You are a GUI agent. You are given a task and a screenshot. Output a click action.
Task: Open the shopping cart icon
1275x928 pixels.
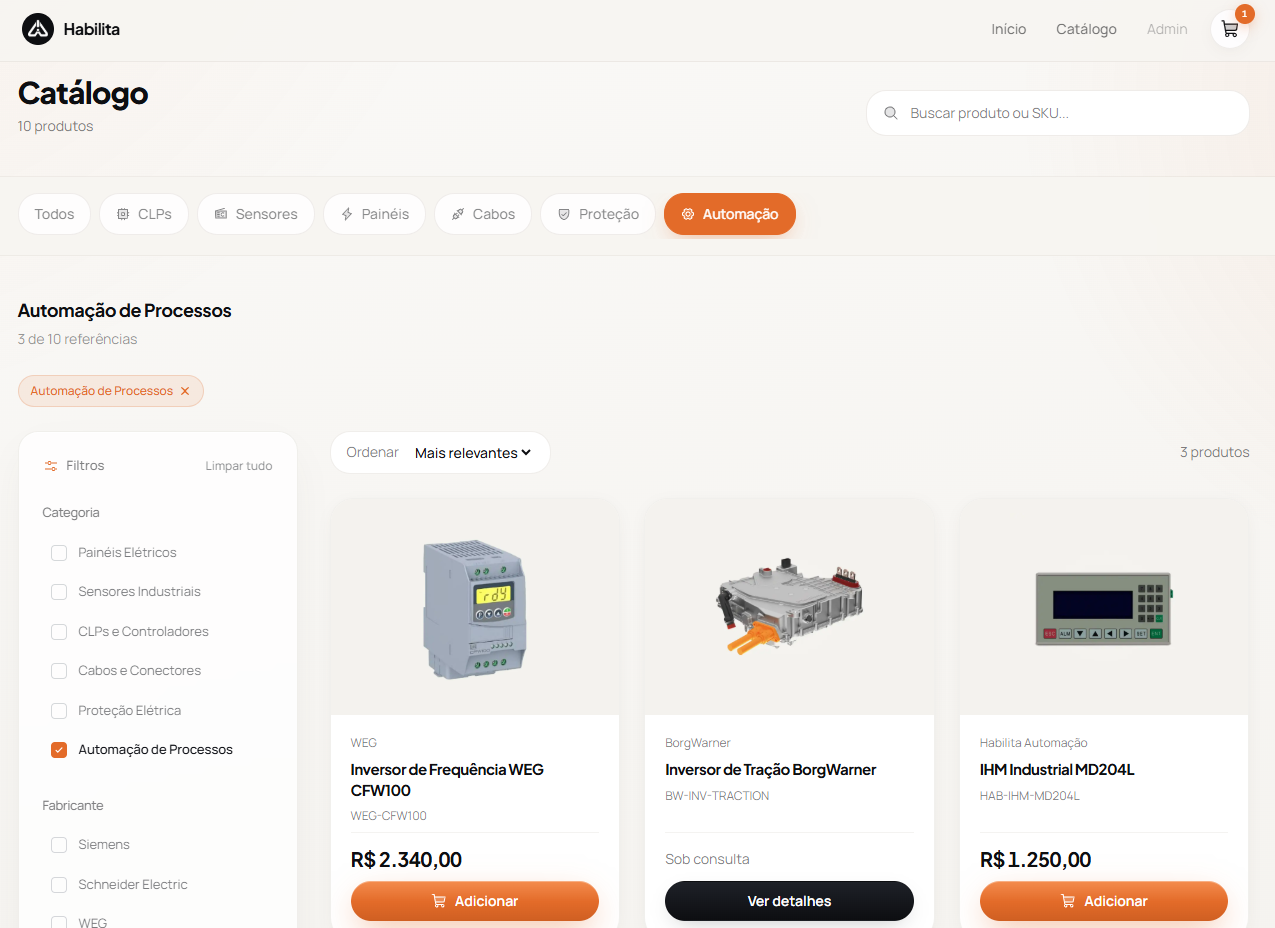click(x=1230, y=29)
